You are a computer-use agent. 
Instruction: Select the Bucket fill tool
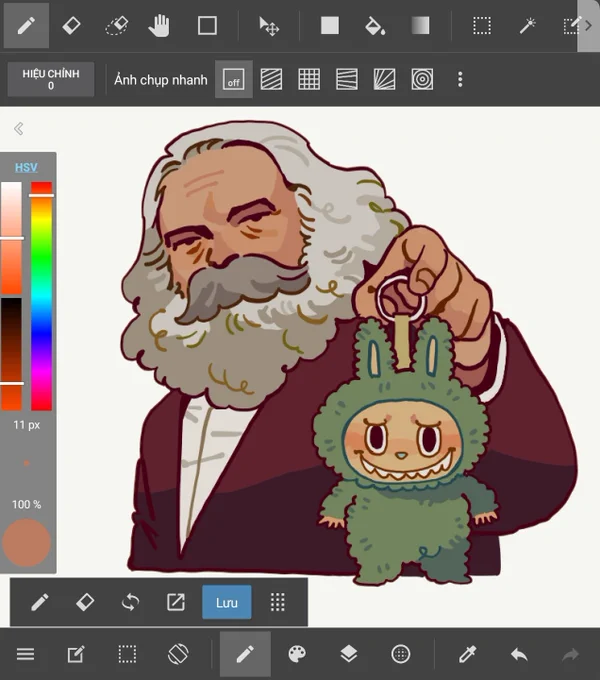pos(375,25)
